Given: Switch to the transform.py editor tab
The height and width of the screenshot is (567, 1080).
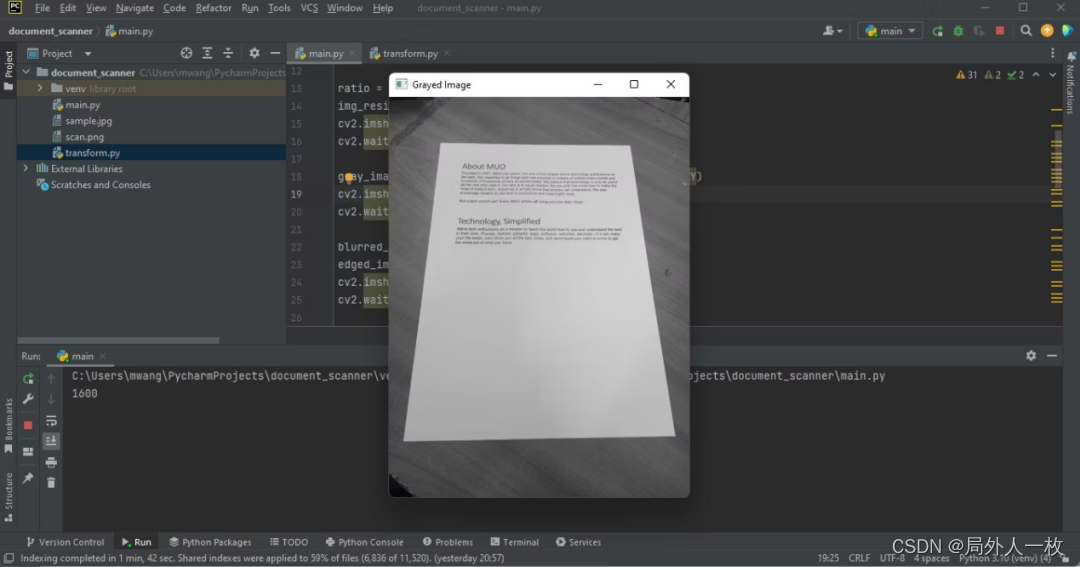Looking at the screenshot, I should [x=410, y=53].
